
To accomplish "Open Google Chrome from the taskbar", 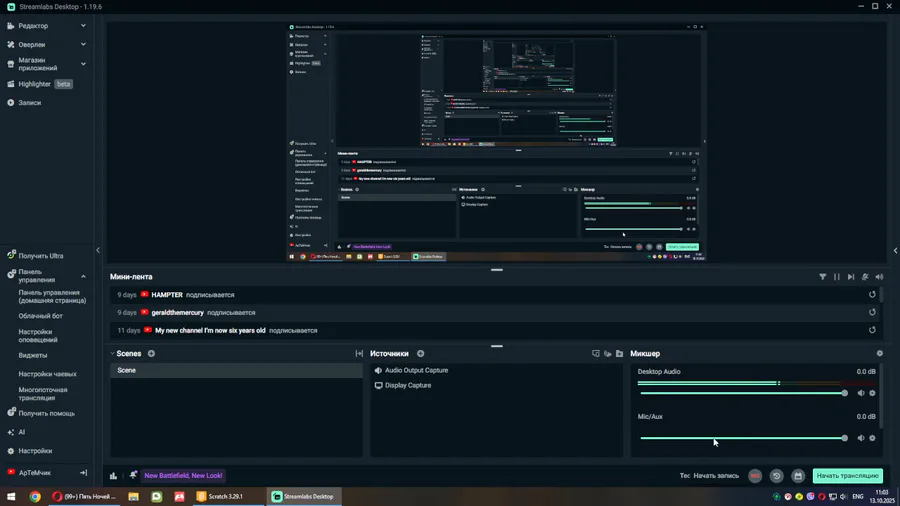I will click(35, 497).
